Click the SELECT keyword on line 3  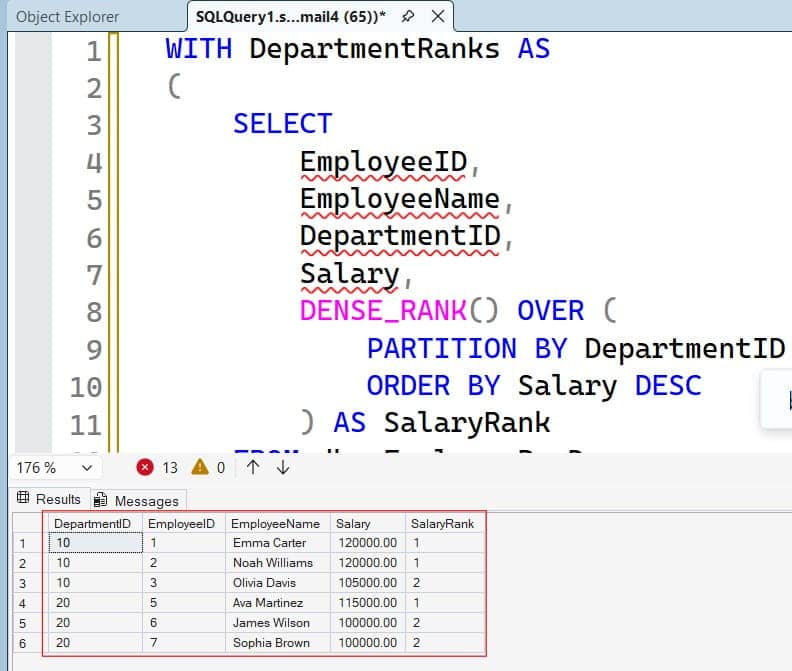coord(283,123)
